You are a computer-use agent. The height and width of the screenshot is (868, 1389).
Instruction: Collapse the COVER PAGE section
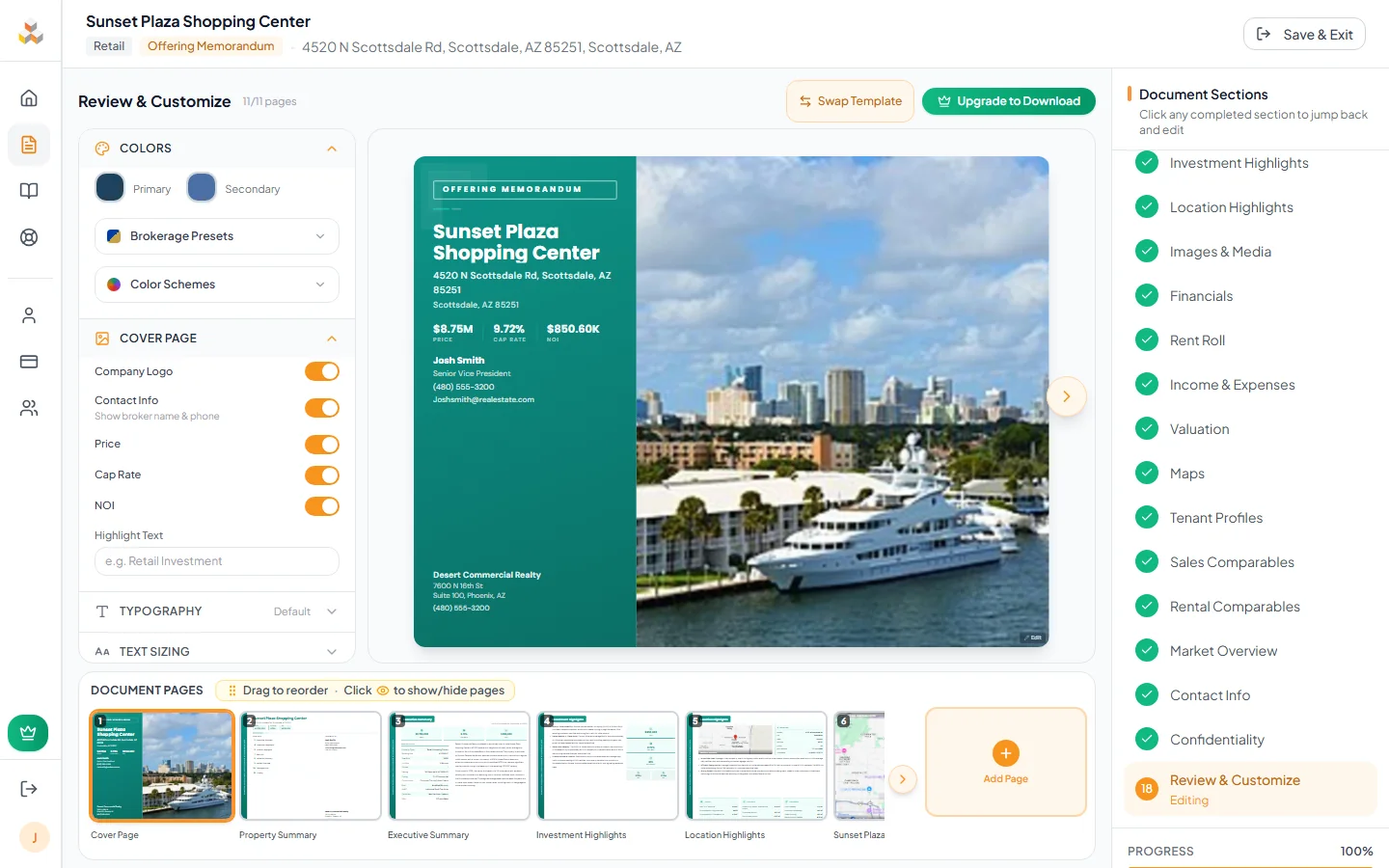(331, 339)
